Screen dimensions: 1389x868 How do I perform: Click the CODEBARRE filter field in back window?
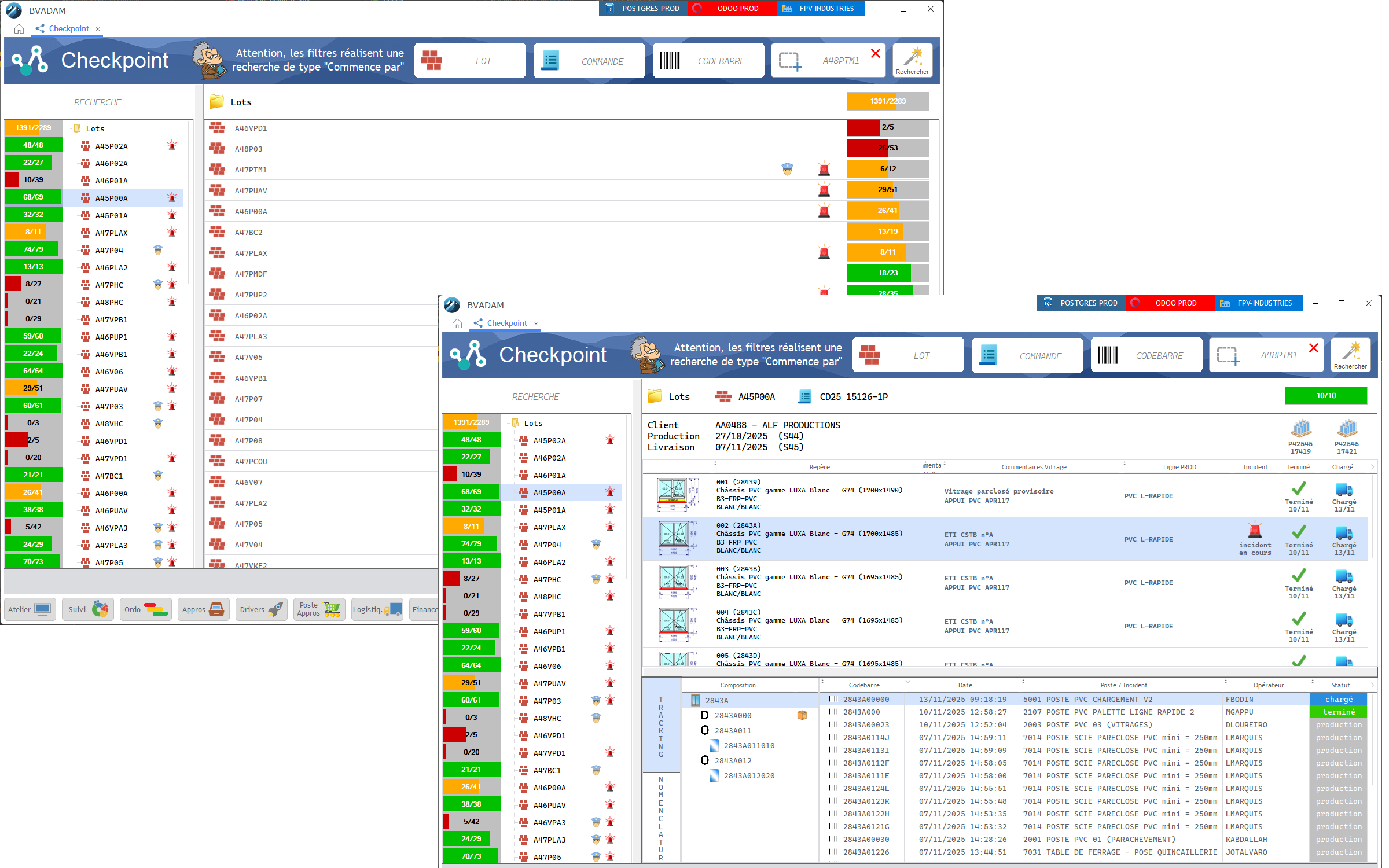pyautogui.click(x=721, y=61)
